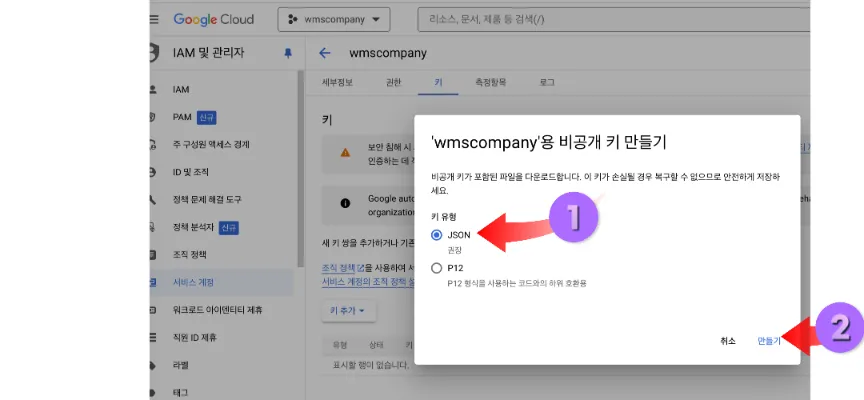Viewport: 864px width, 400px height.
Task: Click the project icon in the selector
Action: 293,19
